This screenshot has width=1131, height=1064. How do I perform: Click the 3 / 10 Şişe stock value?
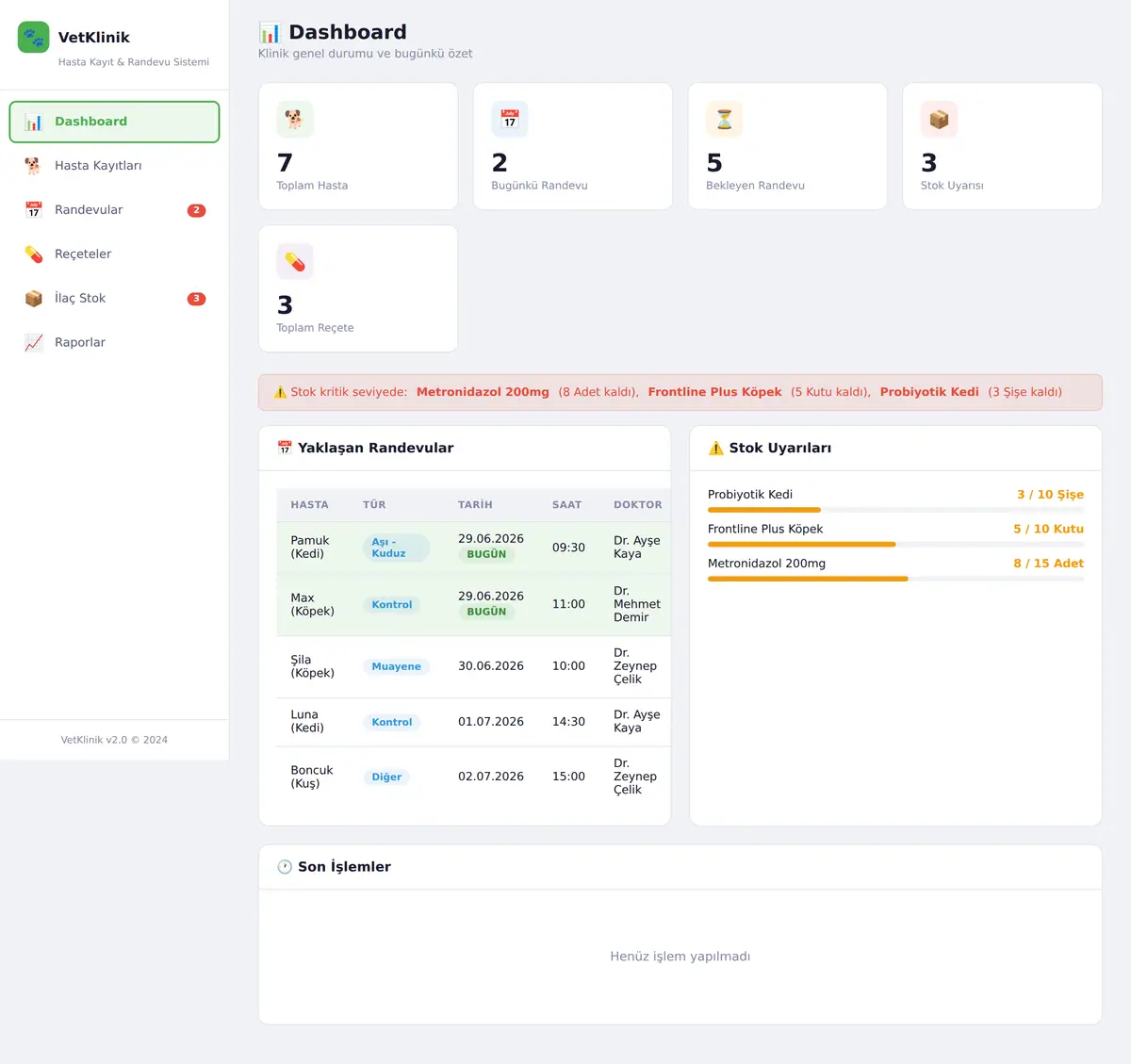1050,495
